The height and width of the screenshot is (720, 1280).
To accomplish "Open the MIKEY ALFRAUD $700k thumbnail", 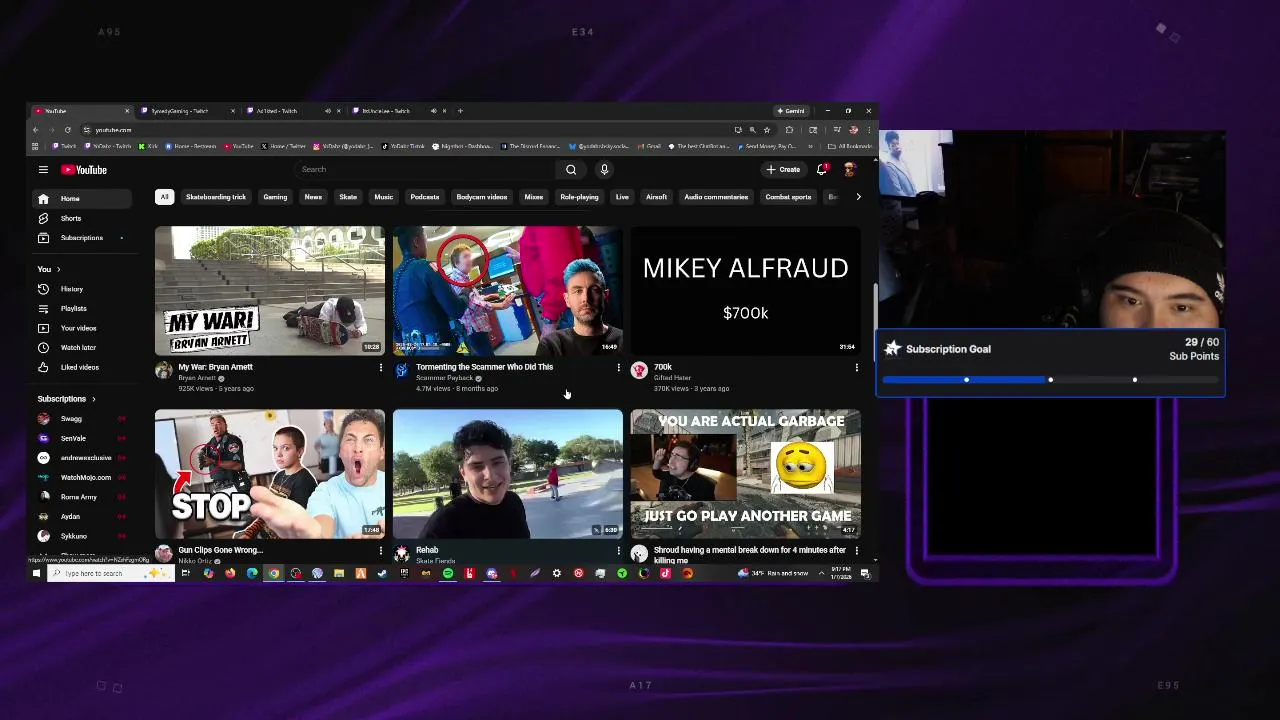I will (x=746, y=291).
